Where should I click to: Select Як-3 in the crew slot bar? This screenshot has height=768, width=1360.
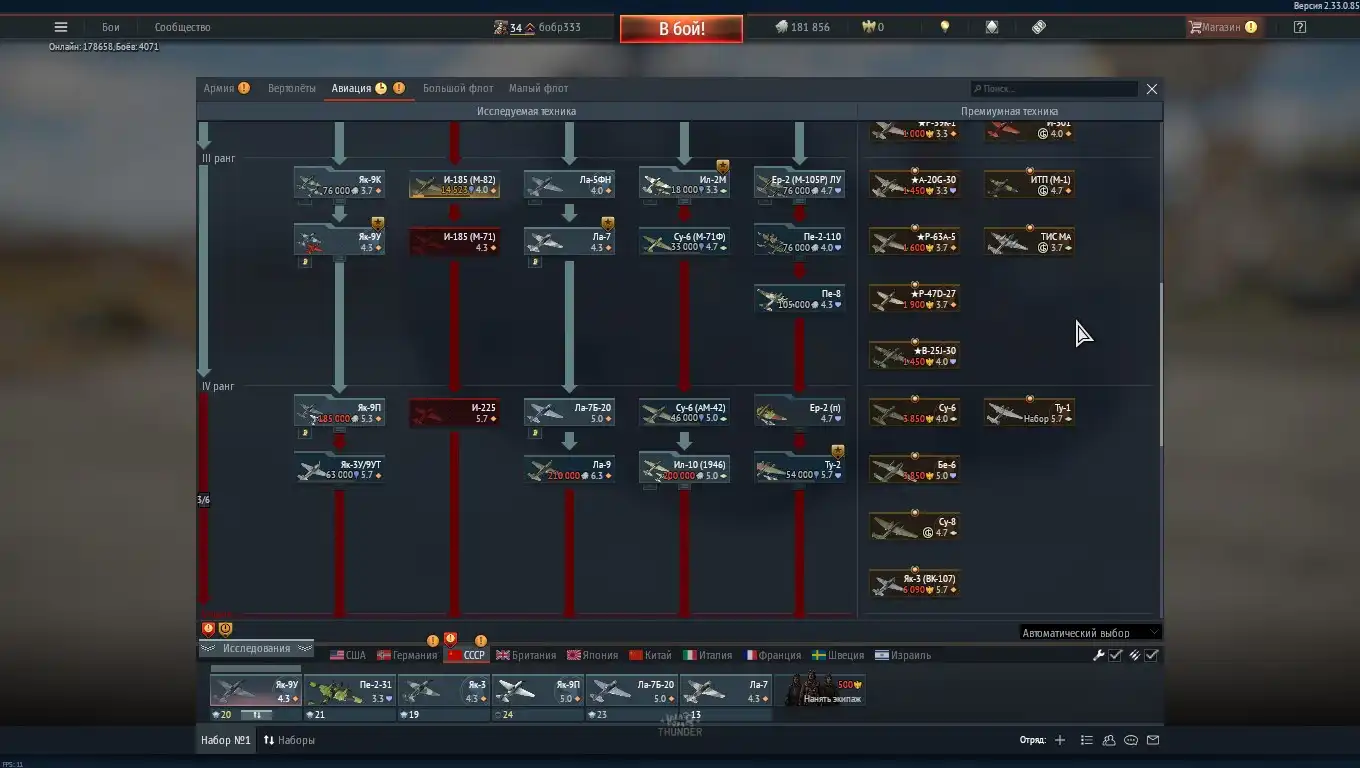pos(444,691)
